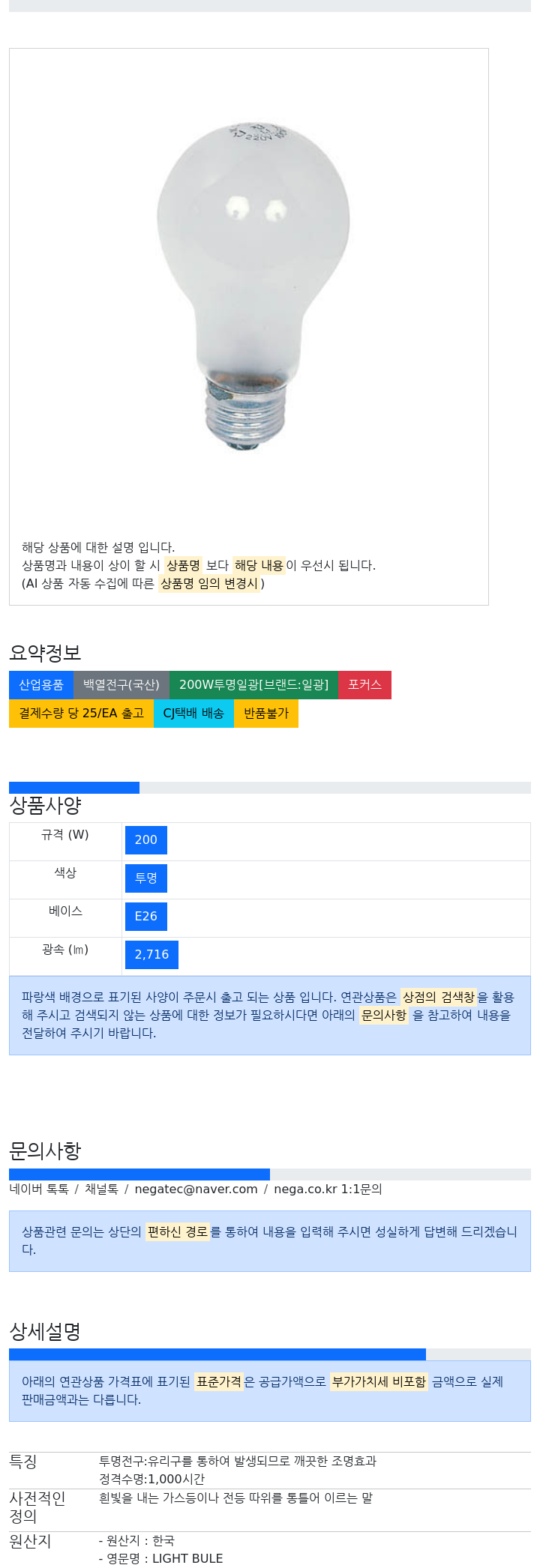The height and width of the screenshot is (1568, 540).
Task: Click the highlighted 상점의 검색창 text
Action: click(439, 998)
